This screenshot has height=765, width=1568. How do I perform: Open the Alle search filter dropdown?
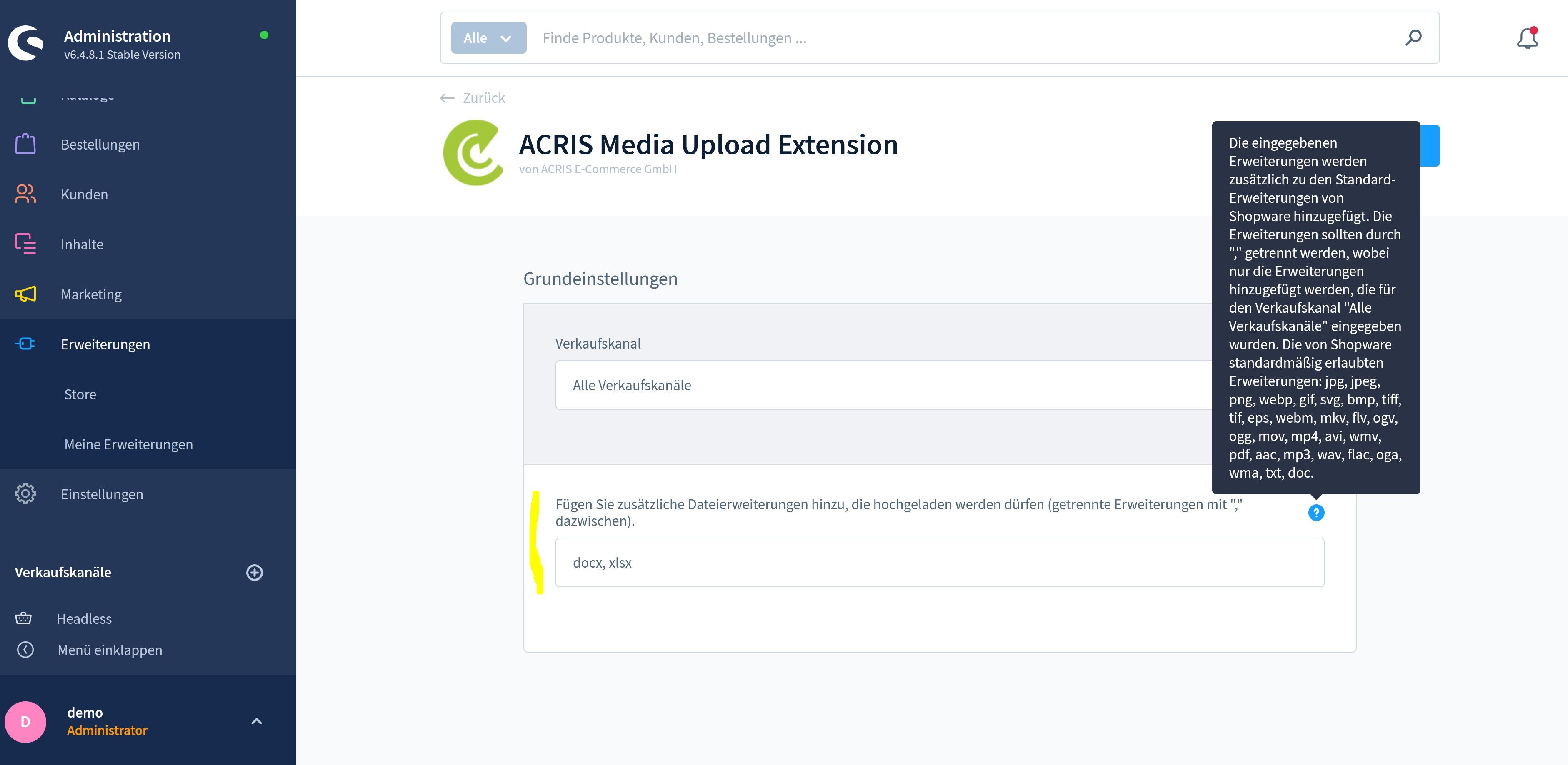(x=489, y=38)
